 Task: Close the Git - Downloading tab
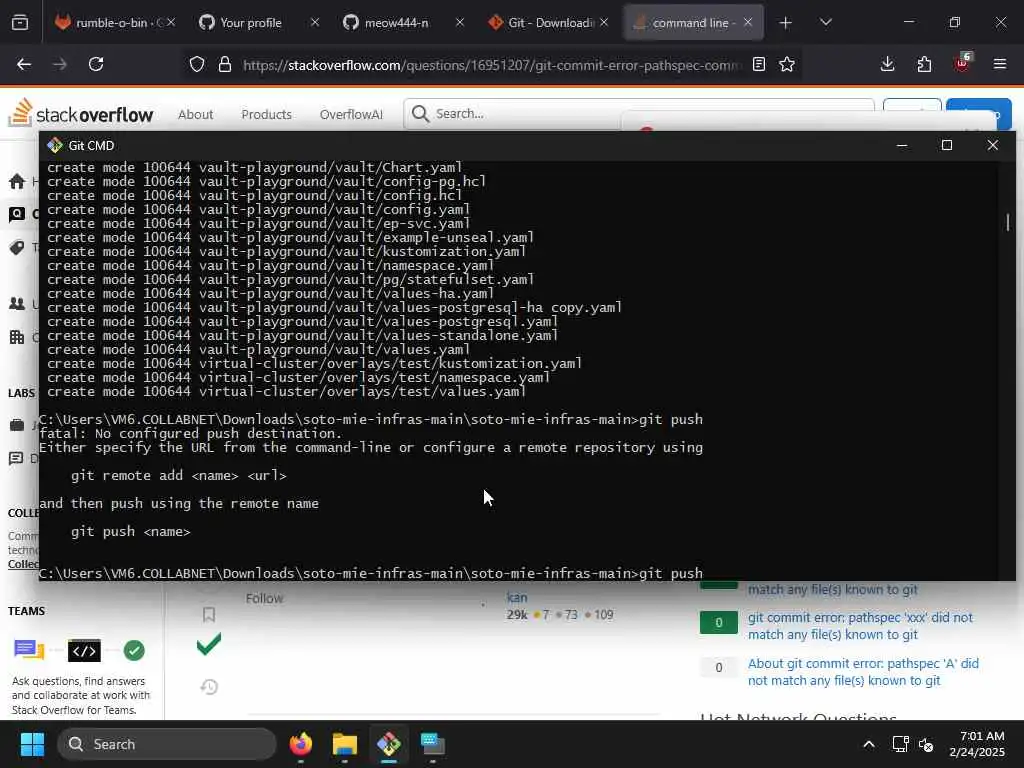coord(604,23)
